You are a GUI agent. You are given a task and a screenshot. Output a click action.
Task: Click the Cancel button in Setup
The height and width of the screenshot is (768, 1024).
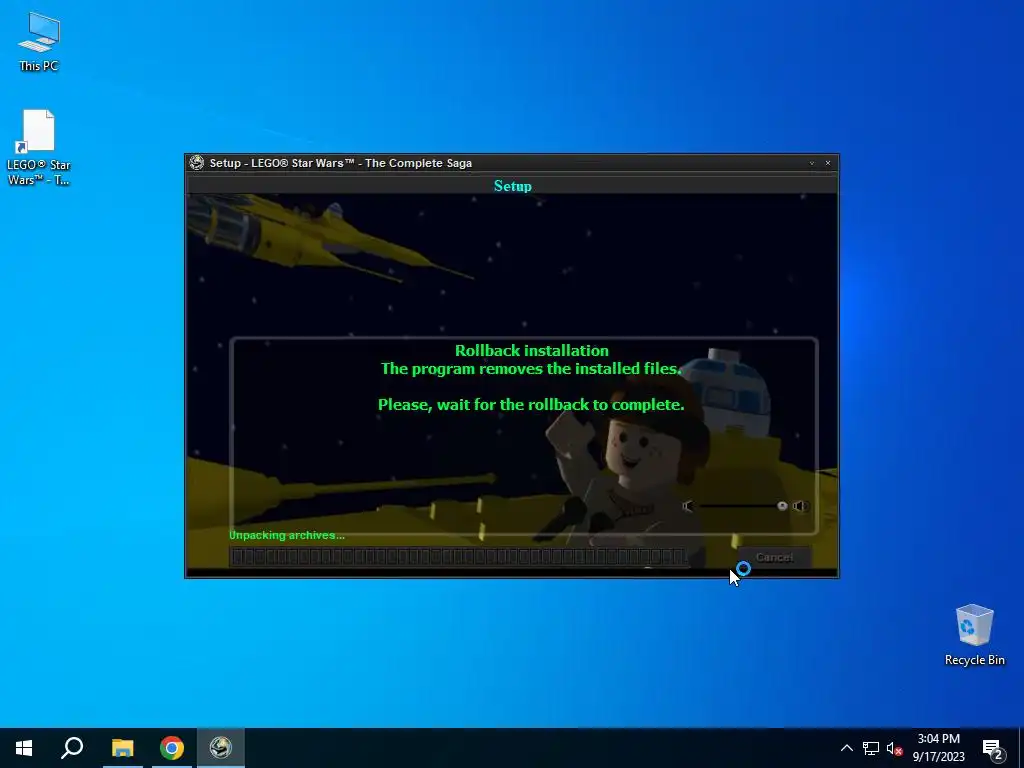775,557
